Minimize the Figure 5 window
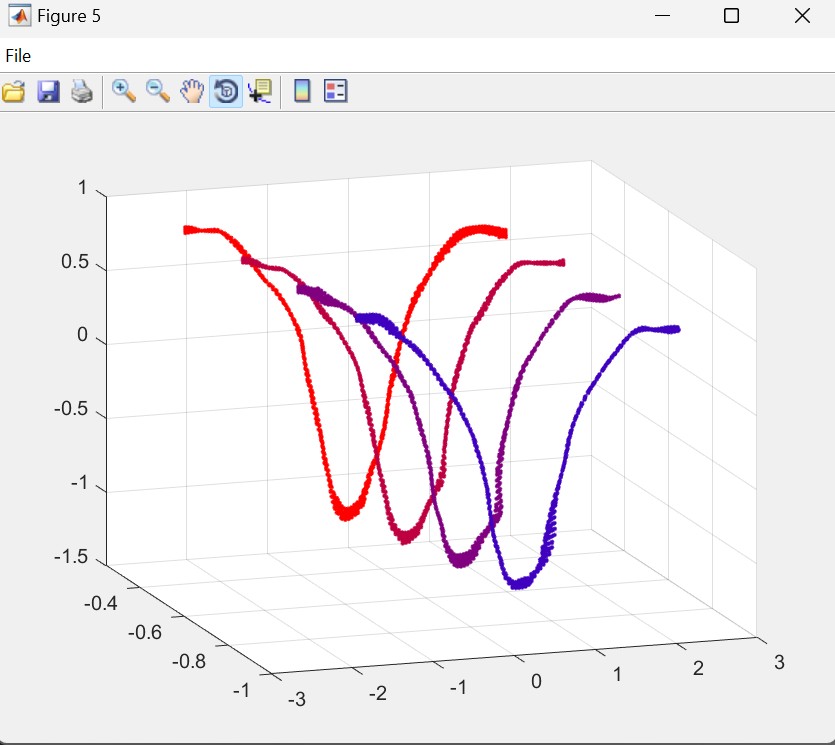Viewport: 835px width, 745px height. tap(661, 16)
